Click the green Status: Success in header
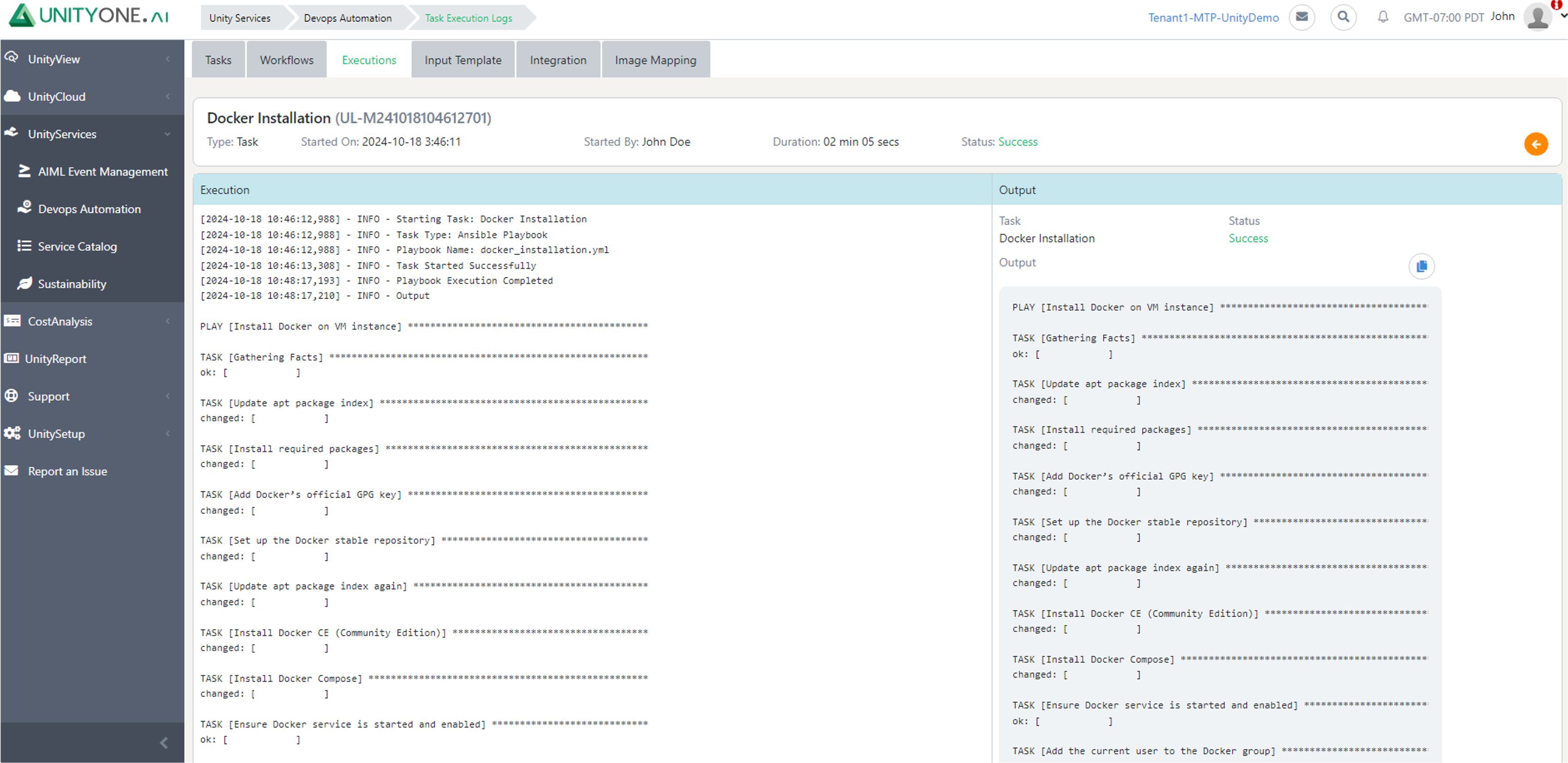The image size is (1568, 763). (x=999, y=142)
